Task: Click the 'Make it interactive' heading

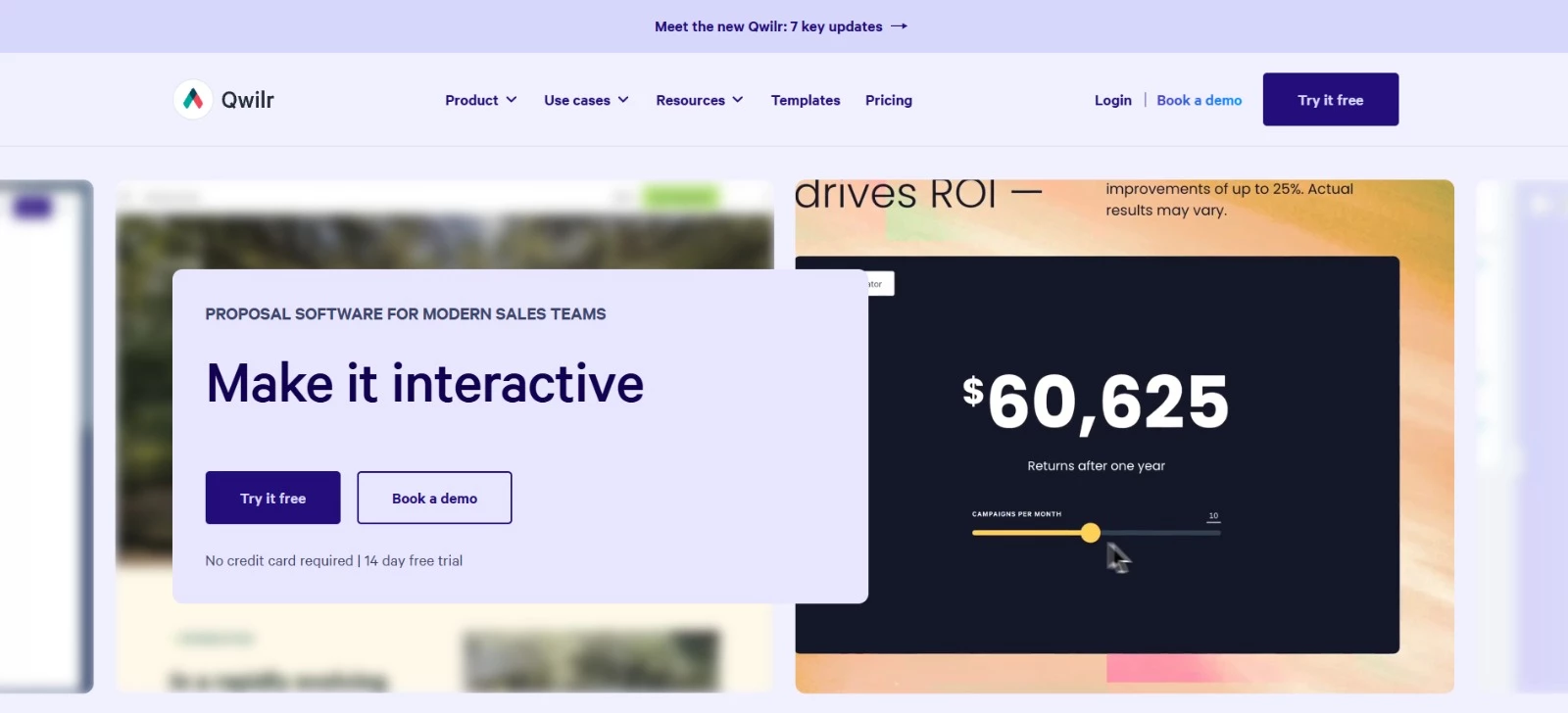Action: click(x=425, y=383)
